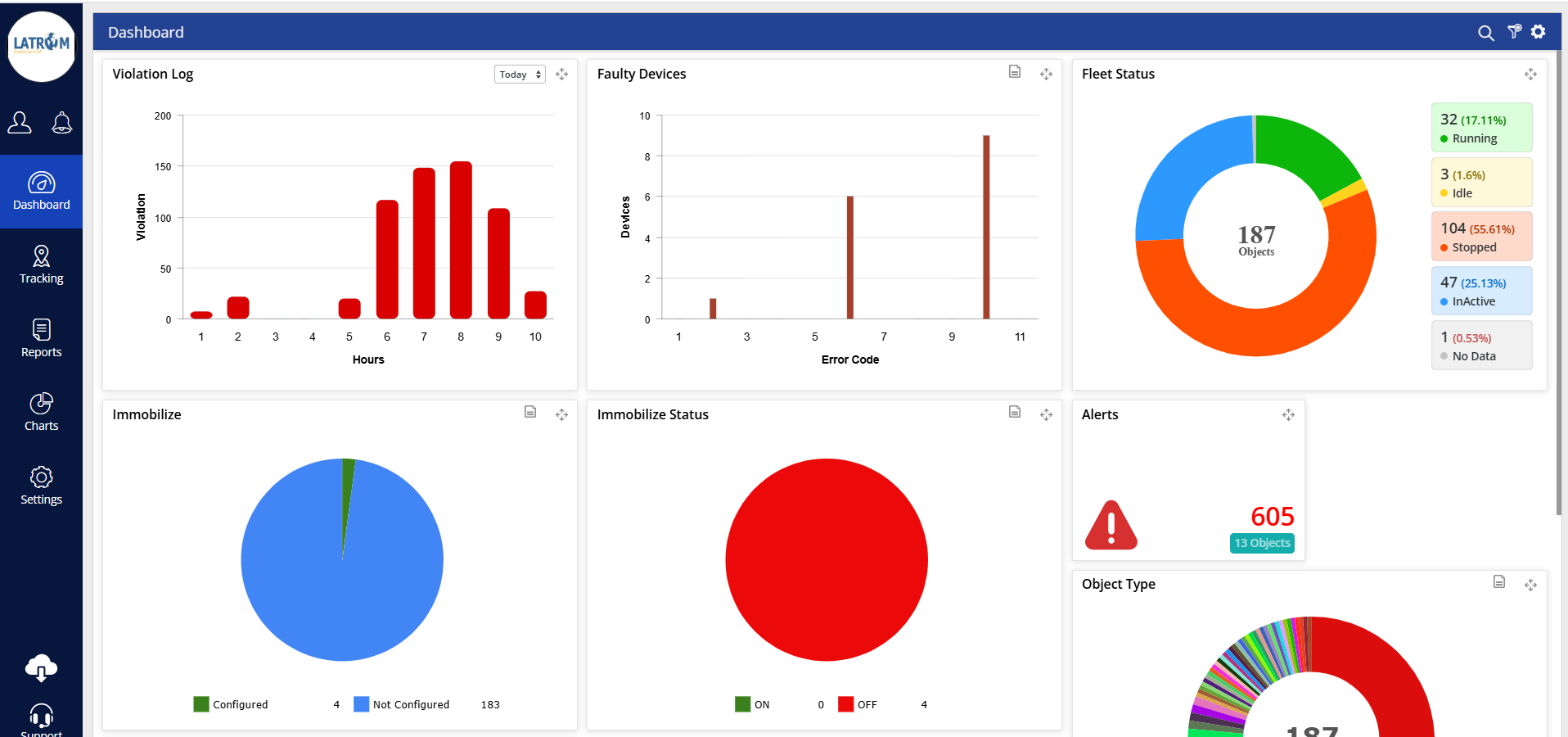Select the InActive status card

click(1481, 291)
